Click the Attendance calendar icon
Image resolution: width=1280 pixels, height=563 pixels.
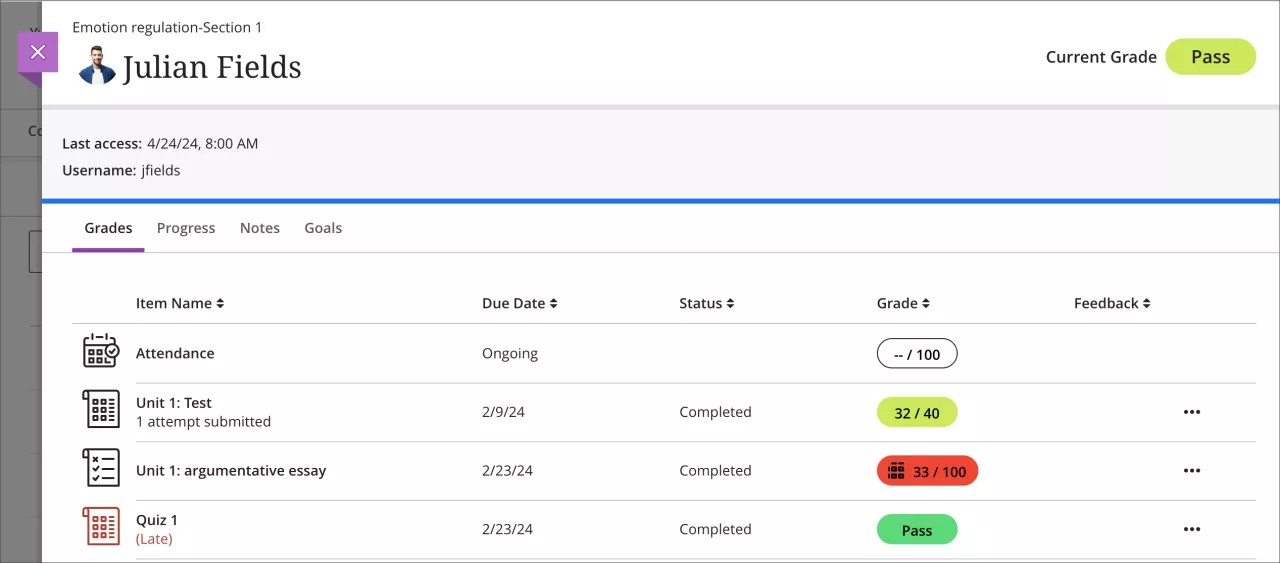(x=100, y=352)
